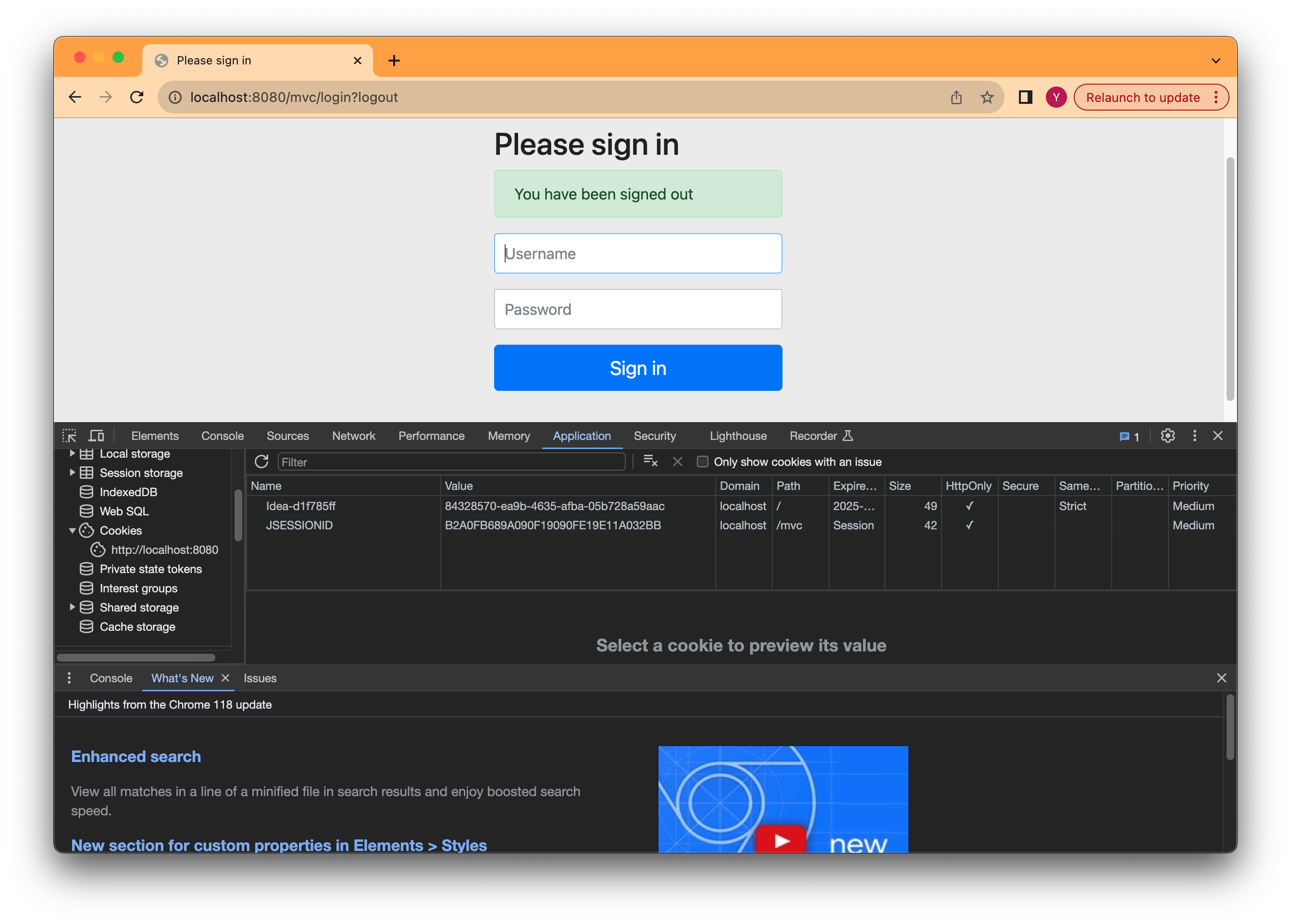Bookmark this page with the star icon
This screenshot has height=924, width=1291.
pos(987,97)
